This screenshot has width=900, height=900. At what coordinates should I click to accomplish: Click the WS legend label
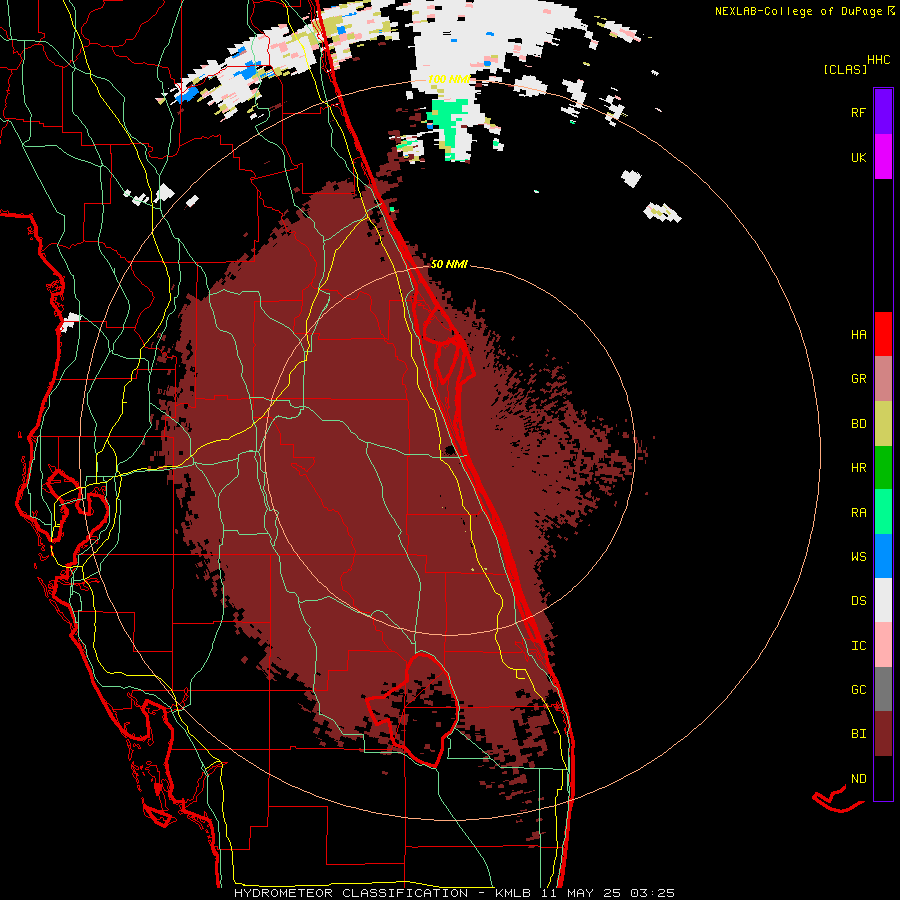(858, 557)
